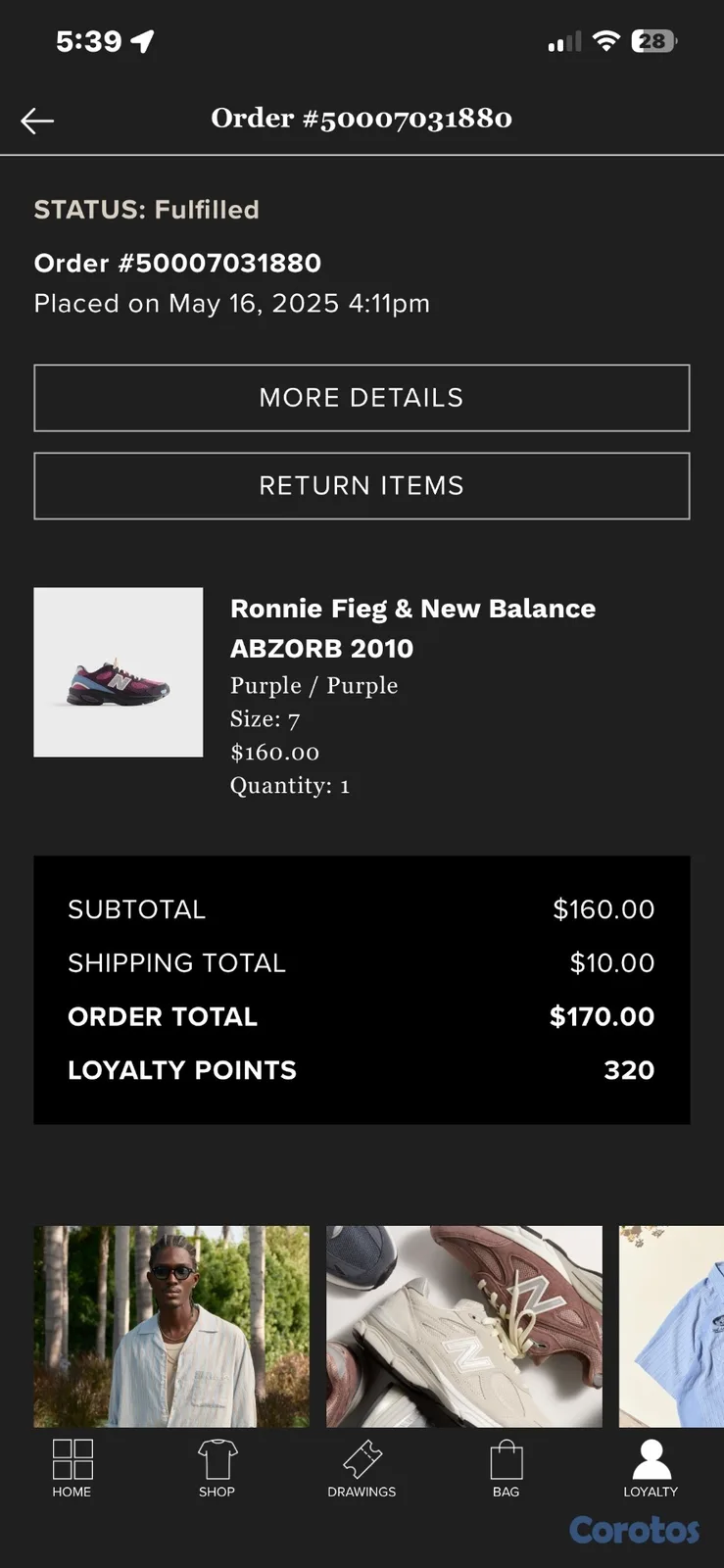Open the purple sneaker product thumbnail
The height and width of the screenshot is (1568, 724).
tap(119, 672)
